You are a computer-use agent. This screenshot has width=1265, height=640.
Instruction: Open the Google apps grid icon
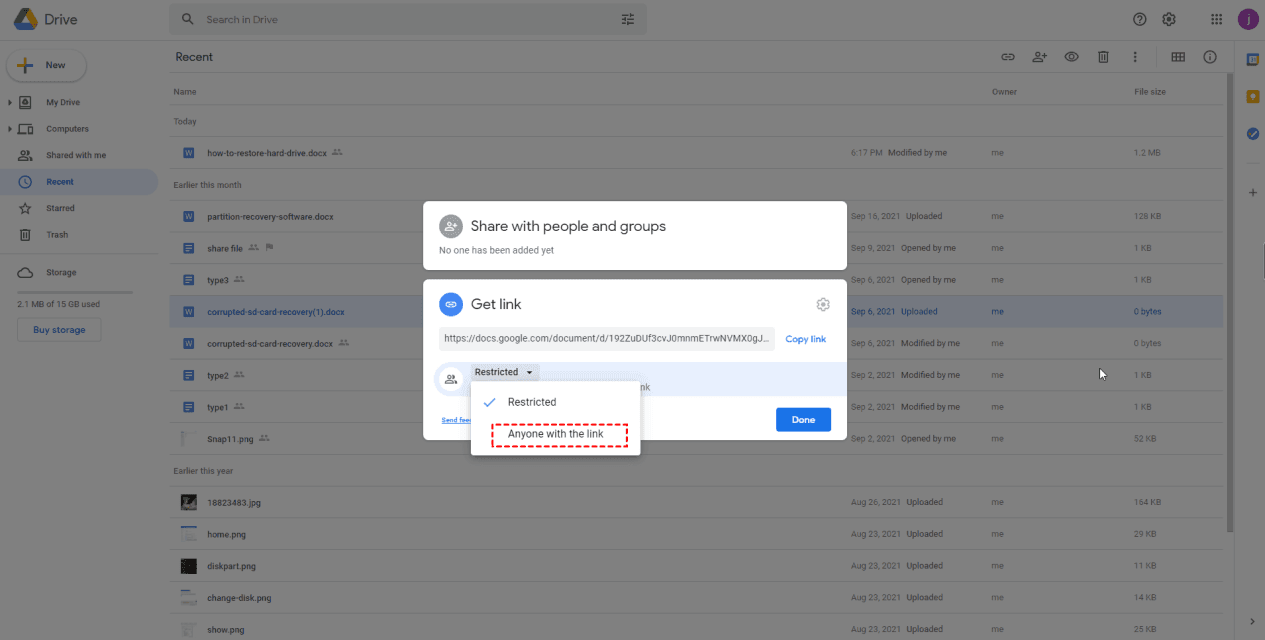[x=1216, y=19]
